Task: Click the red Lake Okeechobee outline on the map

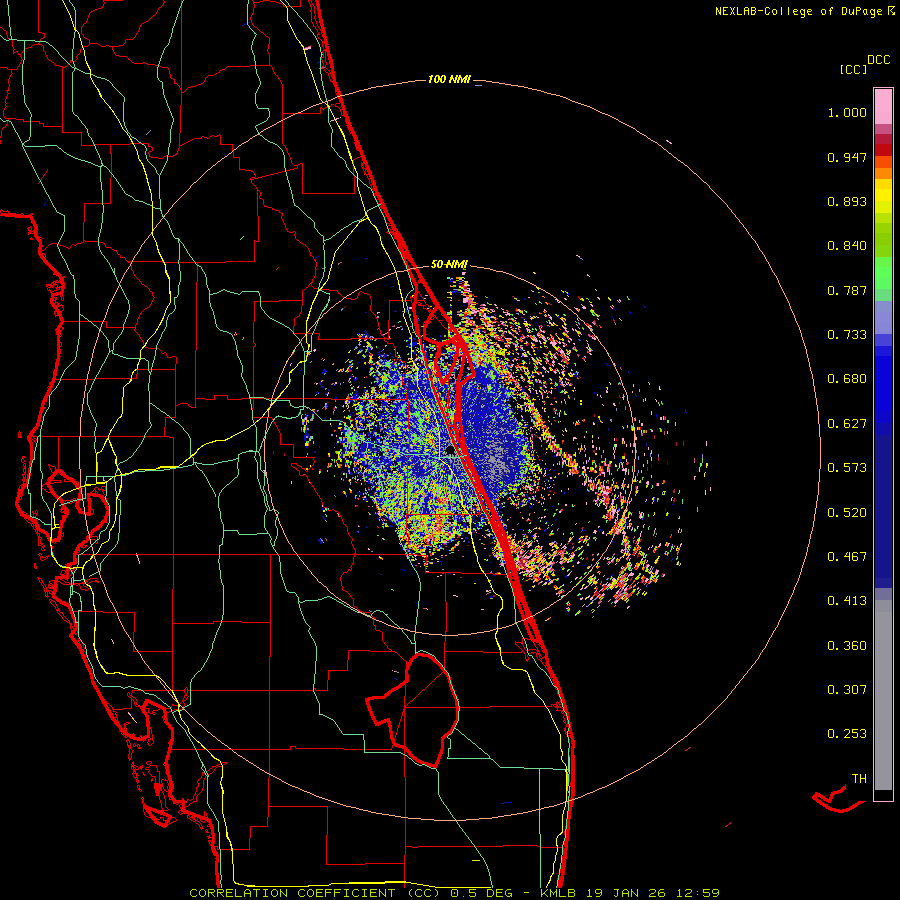Action: 413,710
